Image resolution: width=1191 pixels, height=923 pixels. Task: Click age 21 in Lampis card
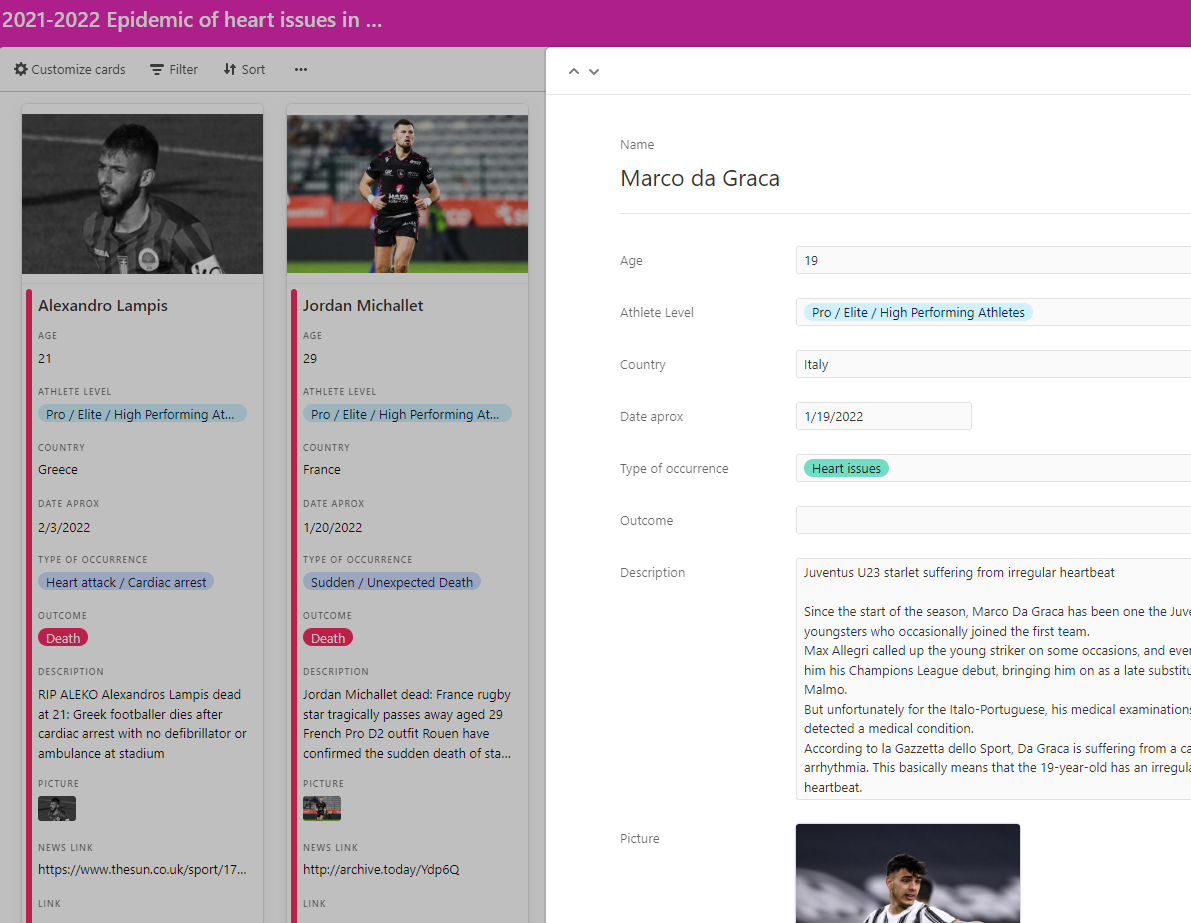(x=45, y=359)
